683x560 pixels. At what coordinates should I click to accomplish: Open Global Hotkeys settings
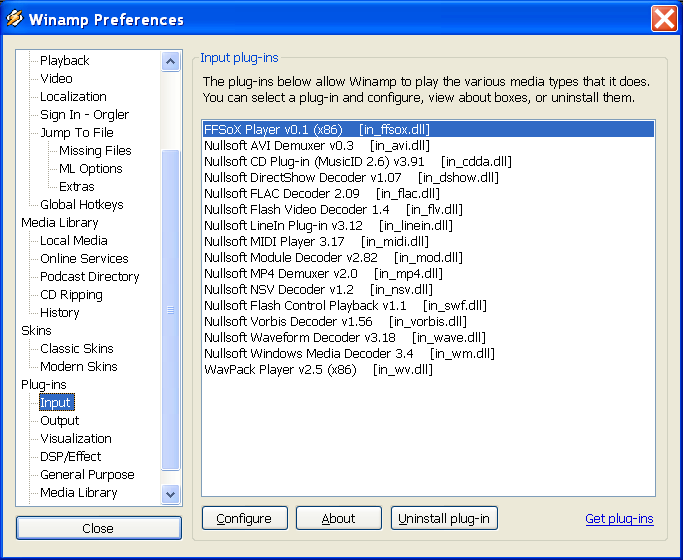82,205
